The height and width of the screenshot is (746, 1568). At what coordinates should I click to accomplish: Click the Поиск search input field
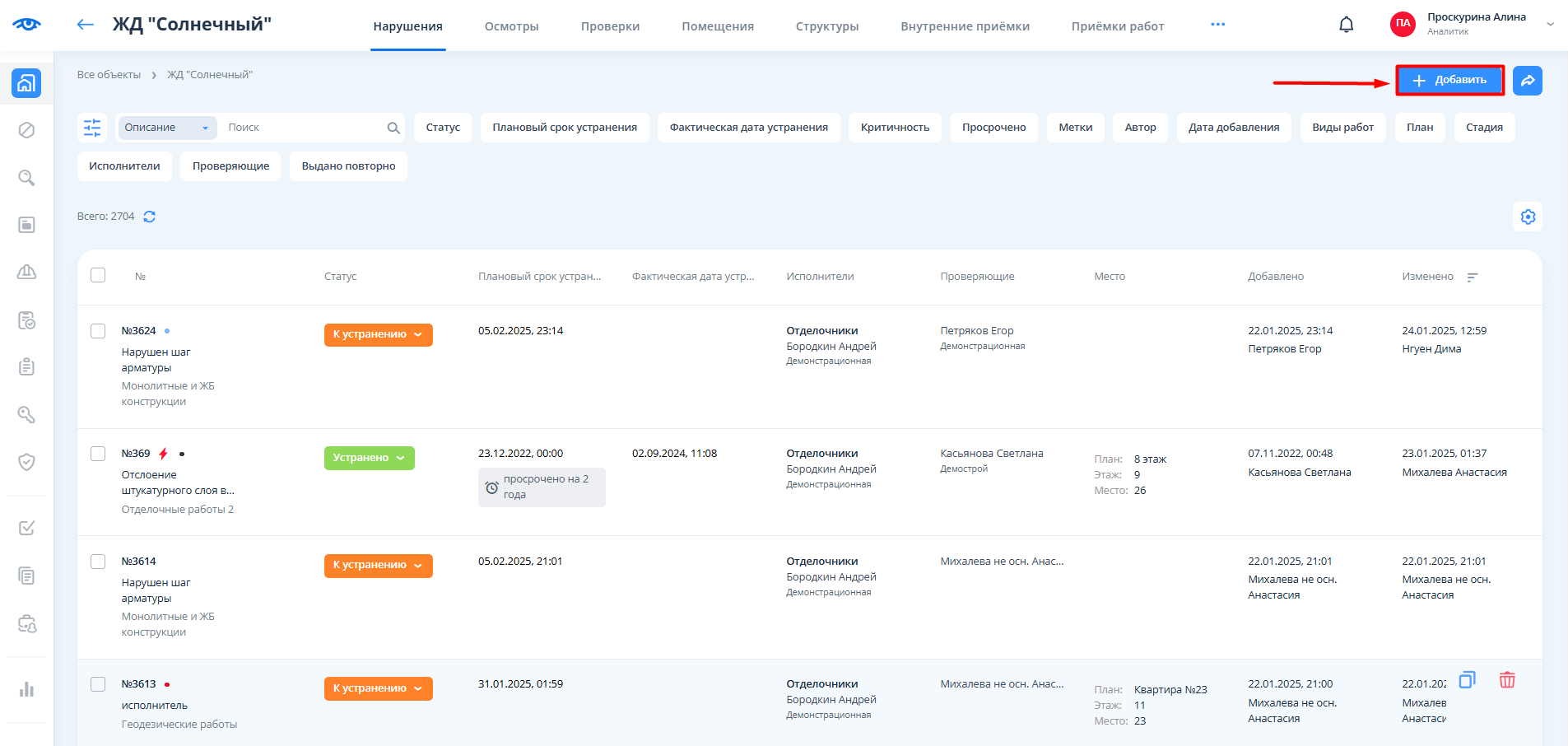point(303,128)
